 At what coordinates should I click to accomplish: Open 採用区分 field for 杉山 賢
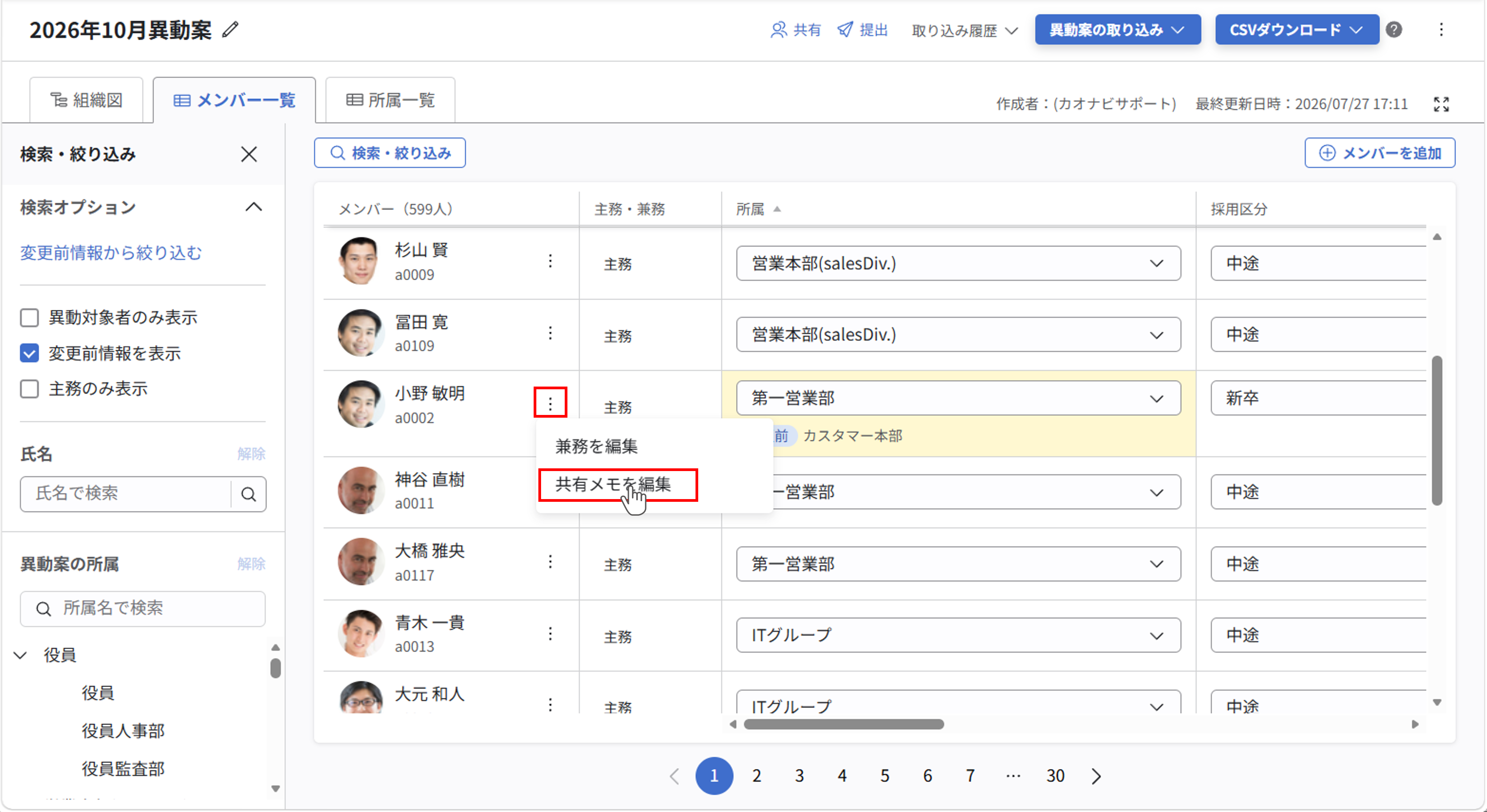(1318, 263)
